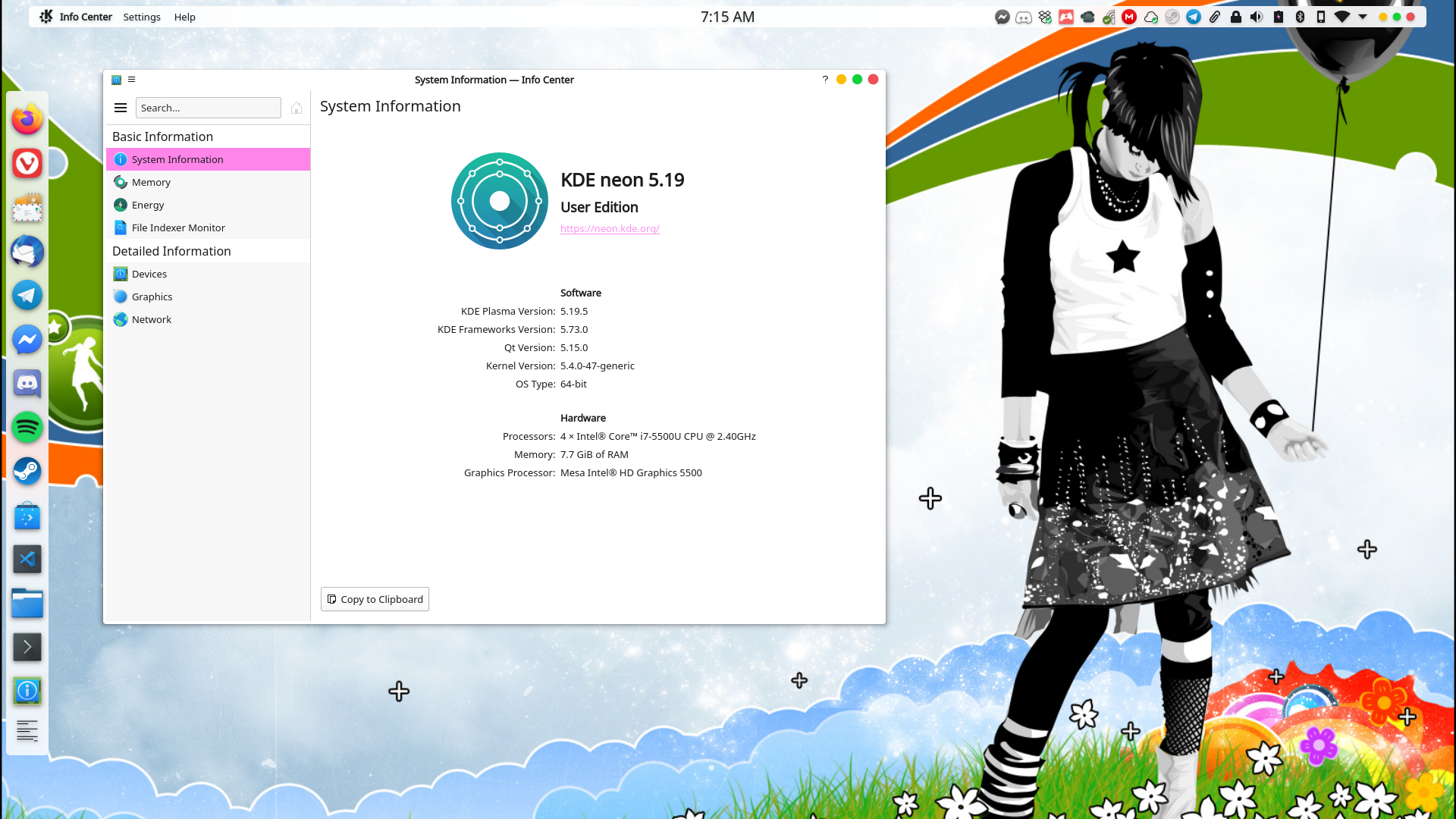The height and width of the screenshot is (819, 1456).
Task: Click Copy to Clipboard button
Action: (x=375, y=599)
